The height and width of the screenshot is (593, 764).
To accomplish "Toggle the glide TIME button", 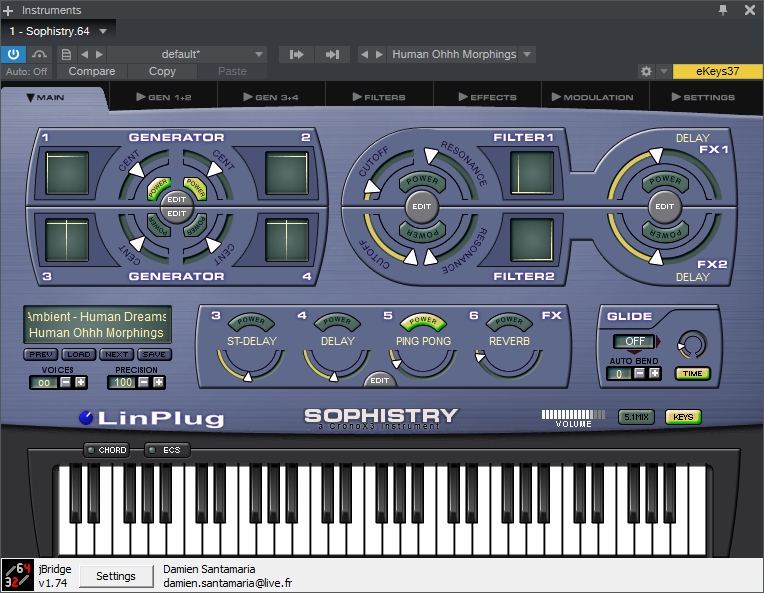I will coord(692,374).
